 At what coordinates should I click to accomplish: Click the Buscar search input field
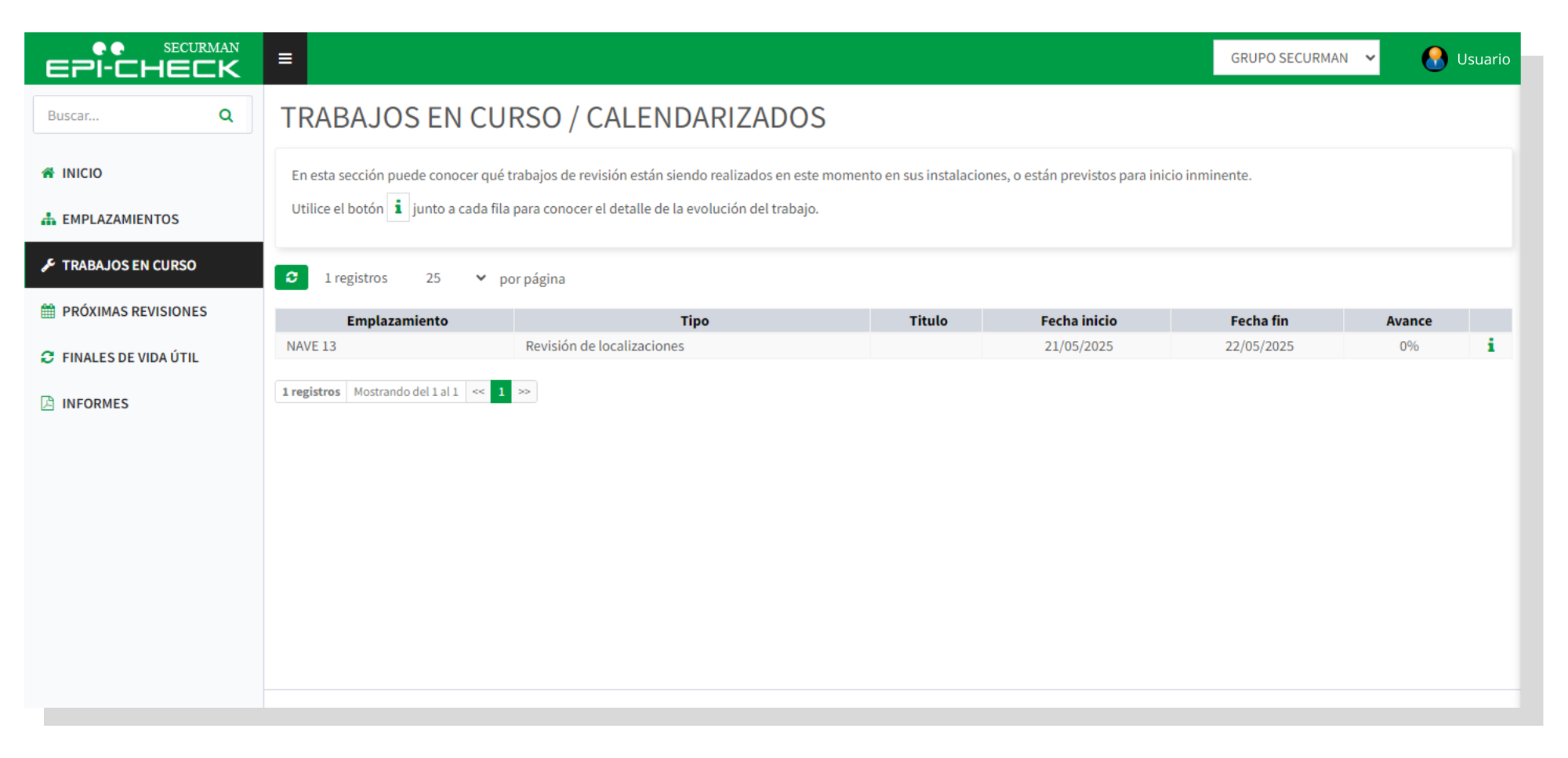(125, 116)
